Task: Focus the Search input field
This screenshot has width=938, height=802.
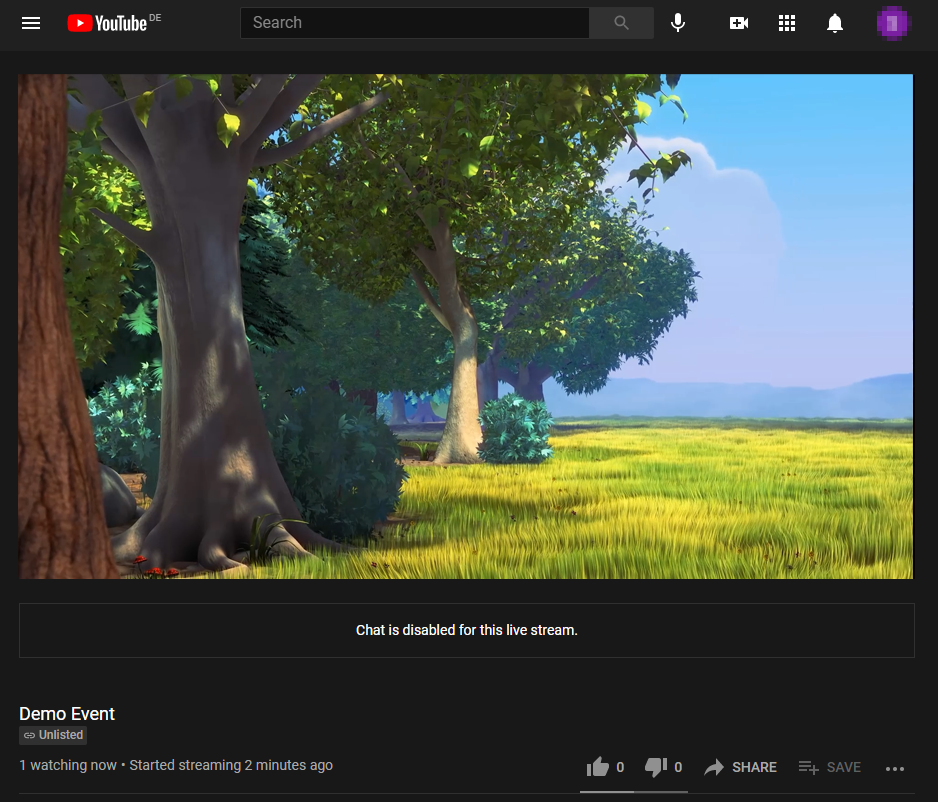Action: [x=415, y=23]
